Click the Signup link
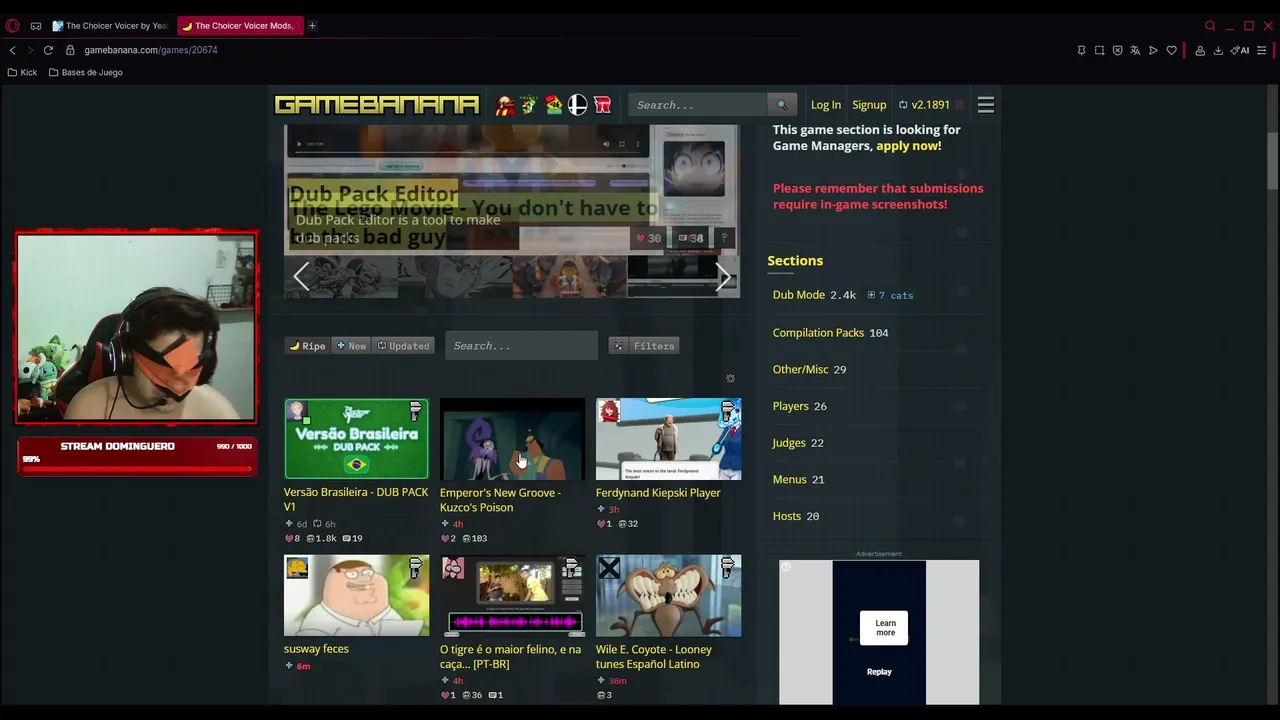The width and height of the screenshot is (1280, 720). click(x=869, y=105)
